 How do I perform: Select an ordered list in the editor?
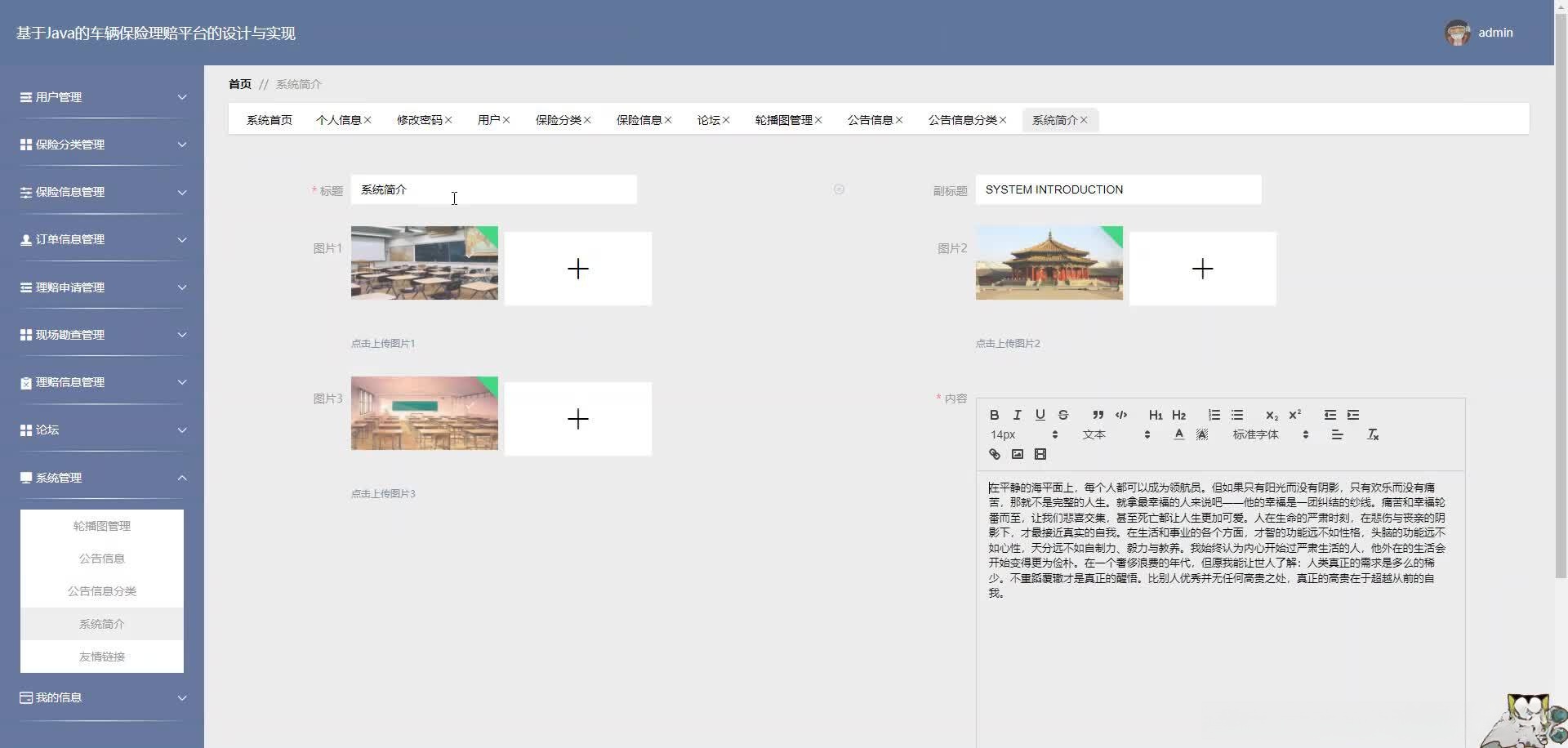(x=1214, y=415)
